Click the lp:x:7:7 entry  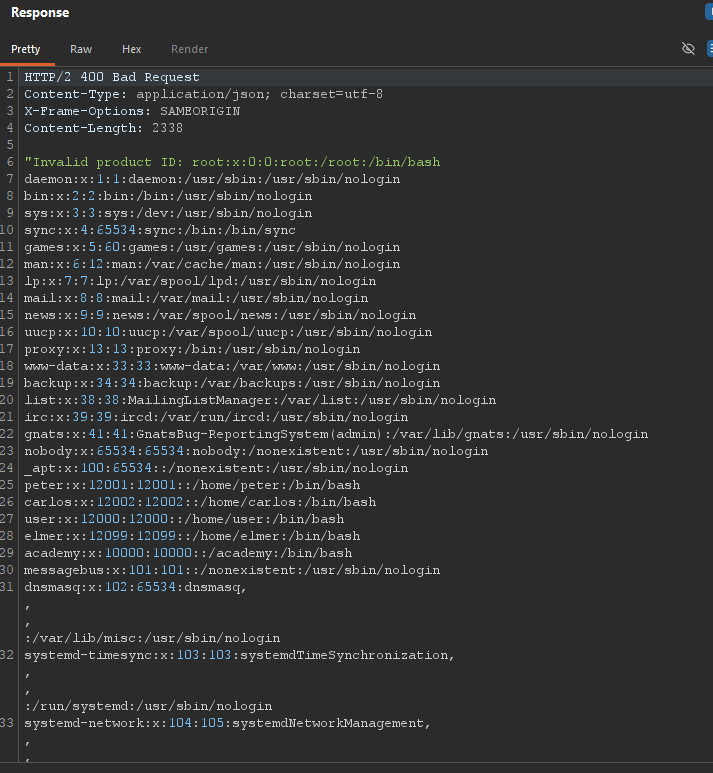[200, 281]
